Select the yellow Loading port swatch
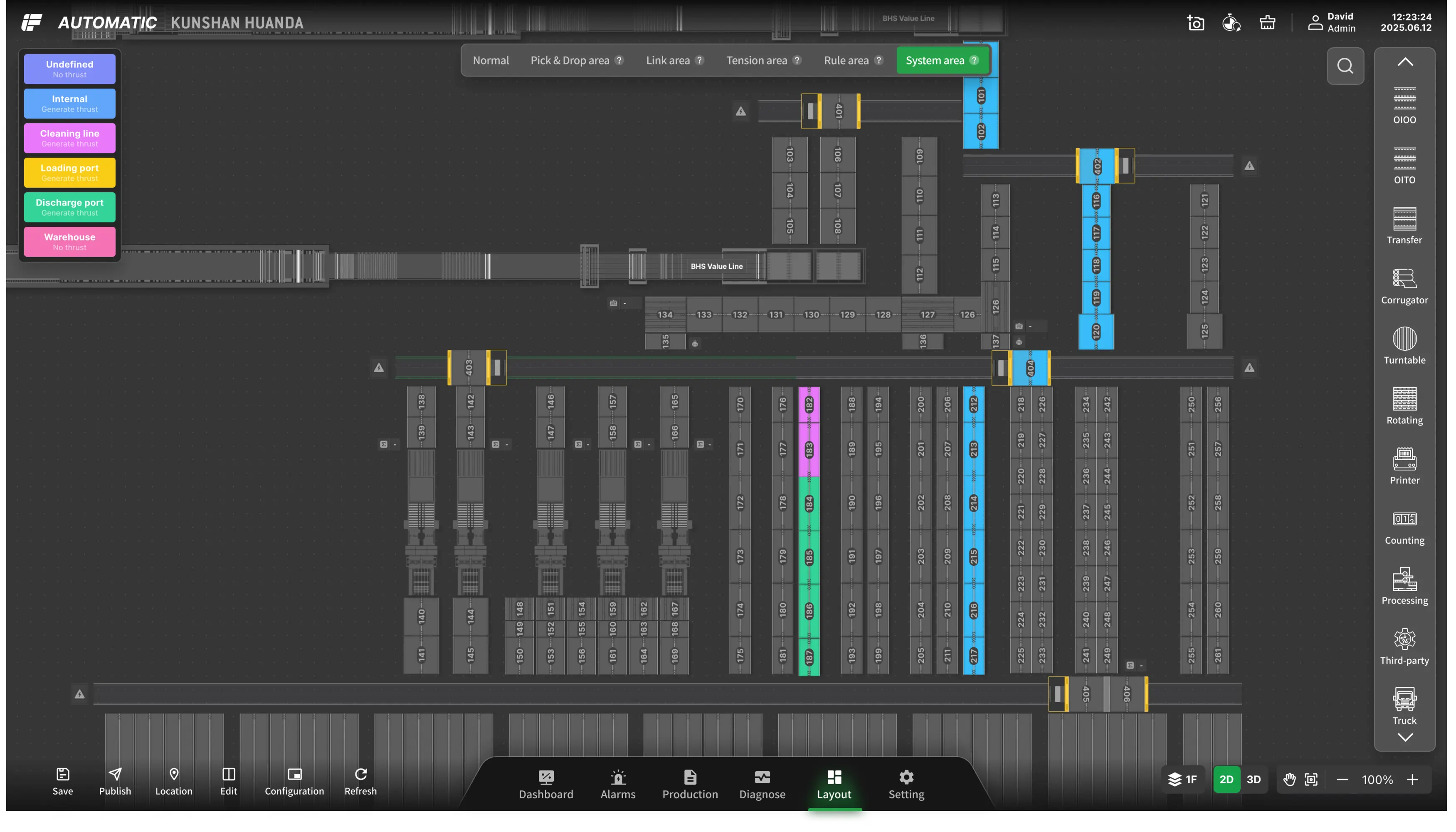Screen dimensions: 1456x832 tap(70, 173)
